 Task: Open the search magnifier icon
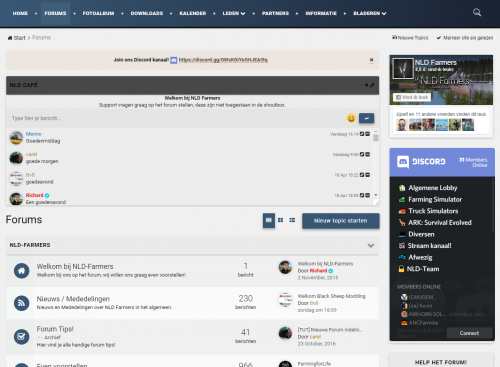tap(477, 13)
